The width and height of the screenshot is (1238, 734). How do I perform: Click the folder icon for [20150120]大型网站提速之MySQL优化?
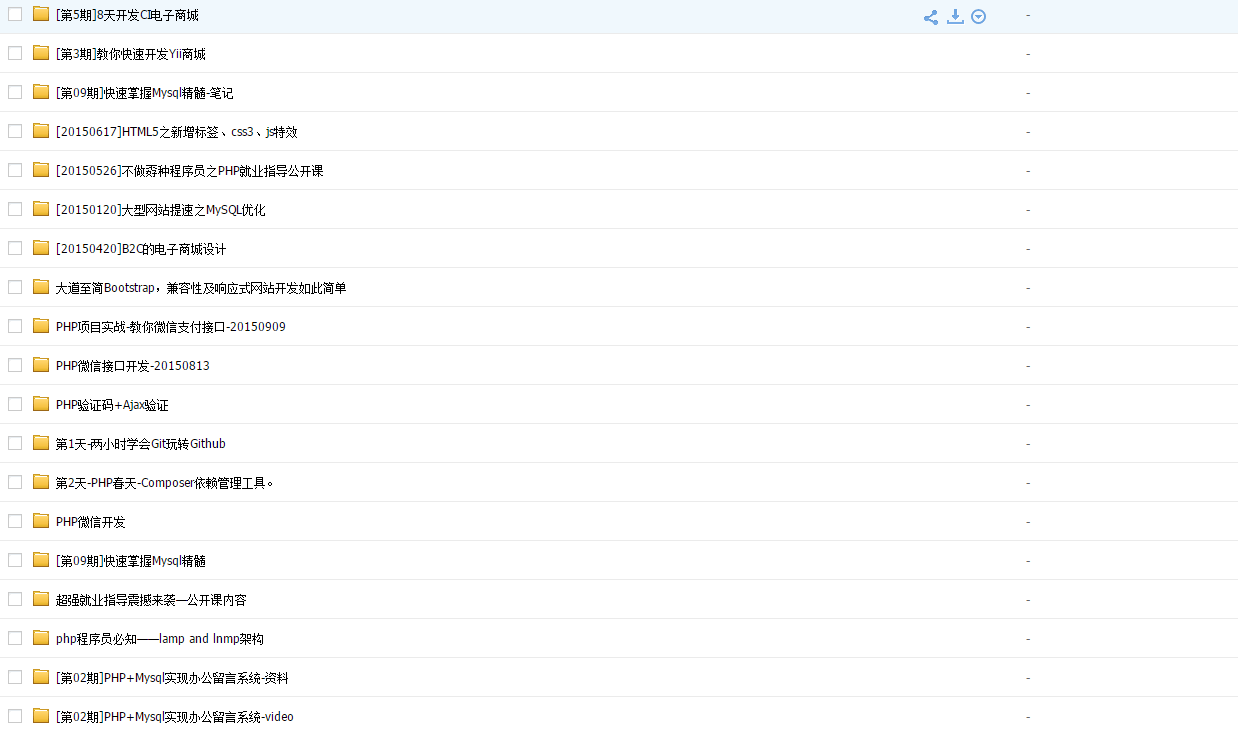tap(41, 209)
